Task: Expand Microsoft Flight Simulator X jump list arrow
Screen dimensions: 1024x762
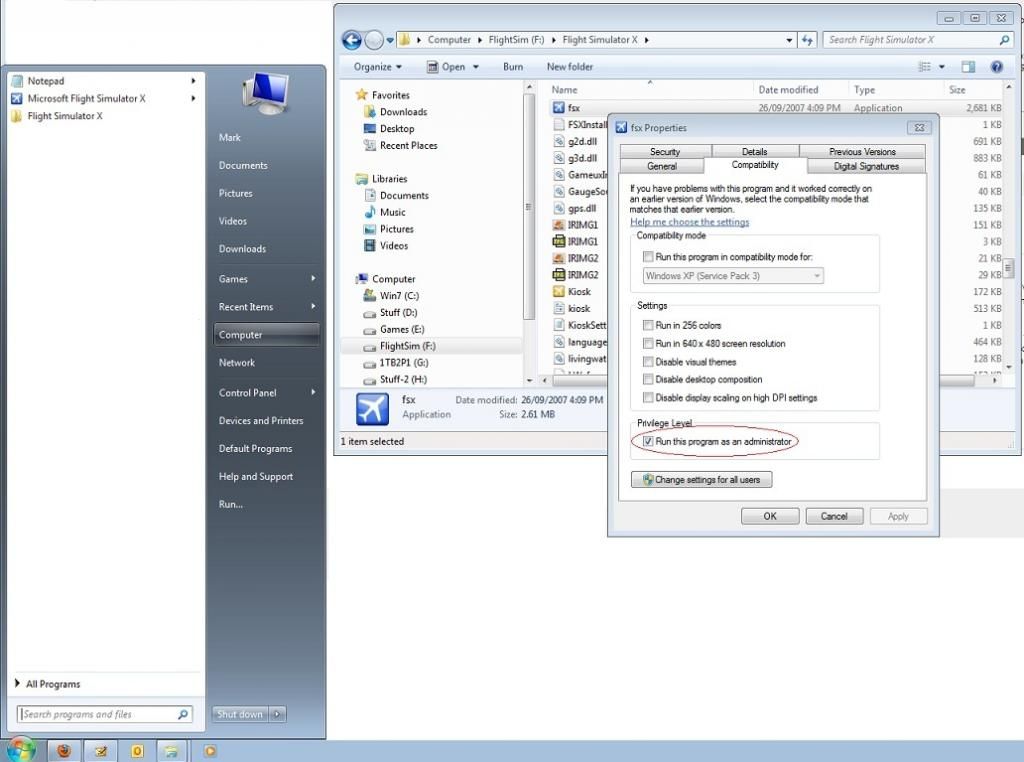Action: pos(193,99)
